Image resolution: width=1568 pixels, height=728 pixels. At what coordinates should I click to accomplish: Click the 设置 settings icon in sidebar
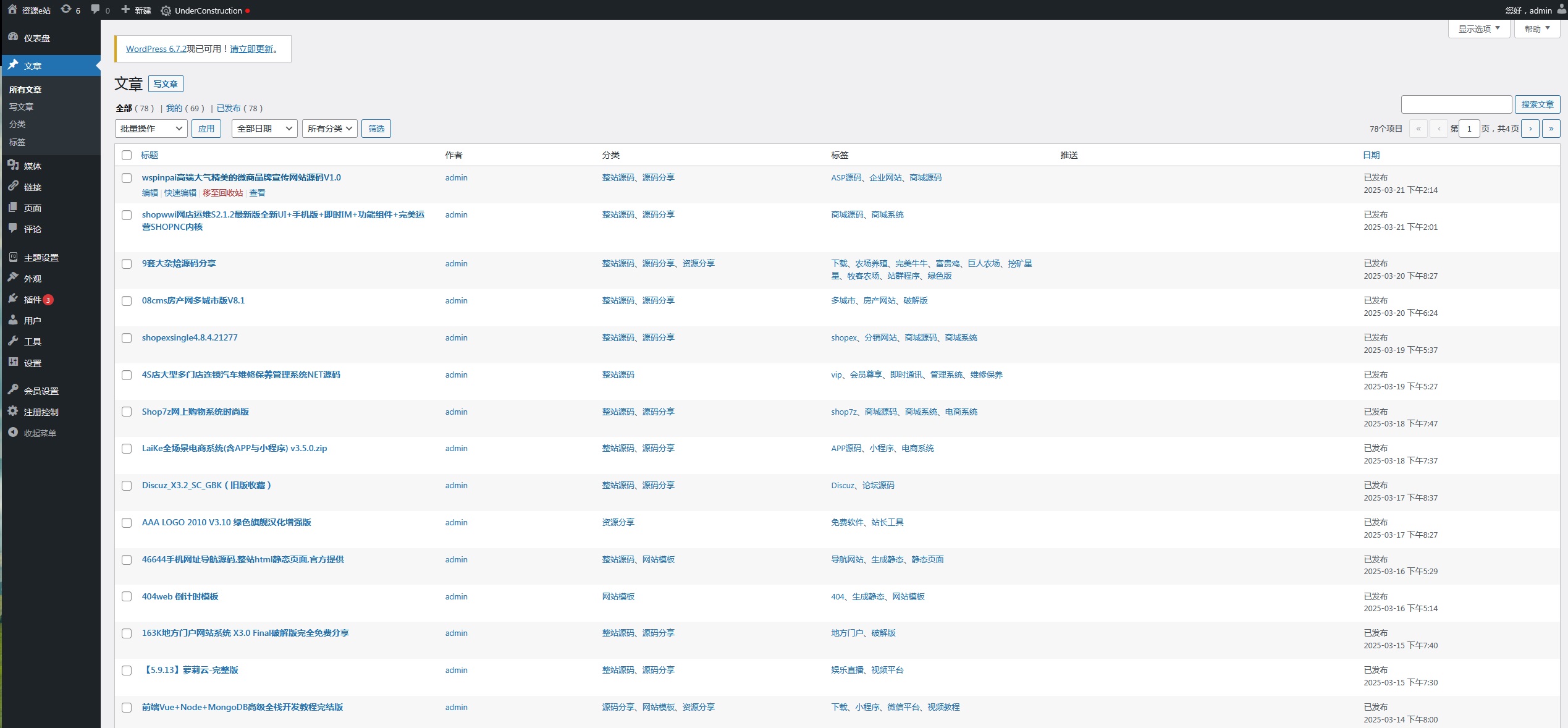pyautogui.click(x=13, y=362)
